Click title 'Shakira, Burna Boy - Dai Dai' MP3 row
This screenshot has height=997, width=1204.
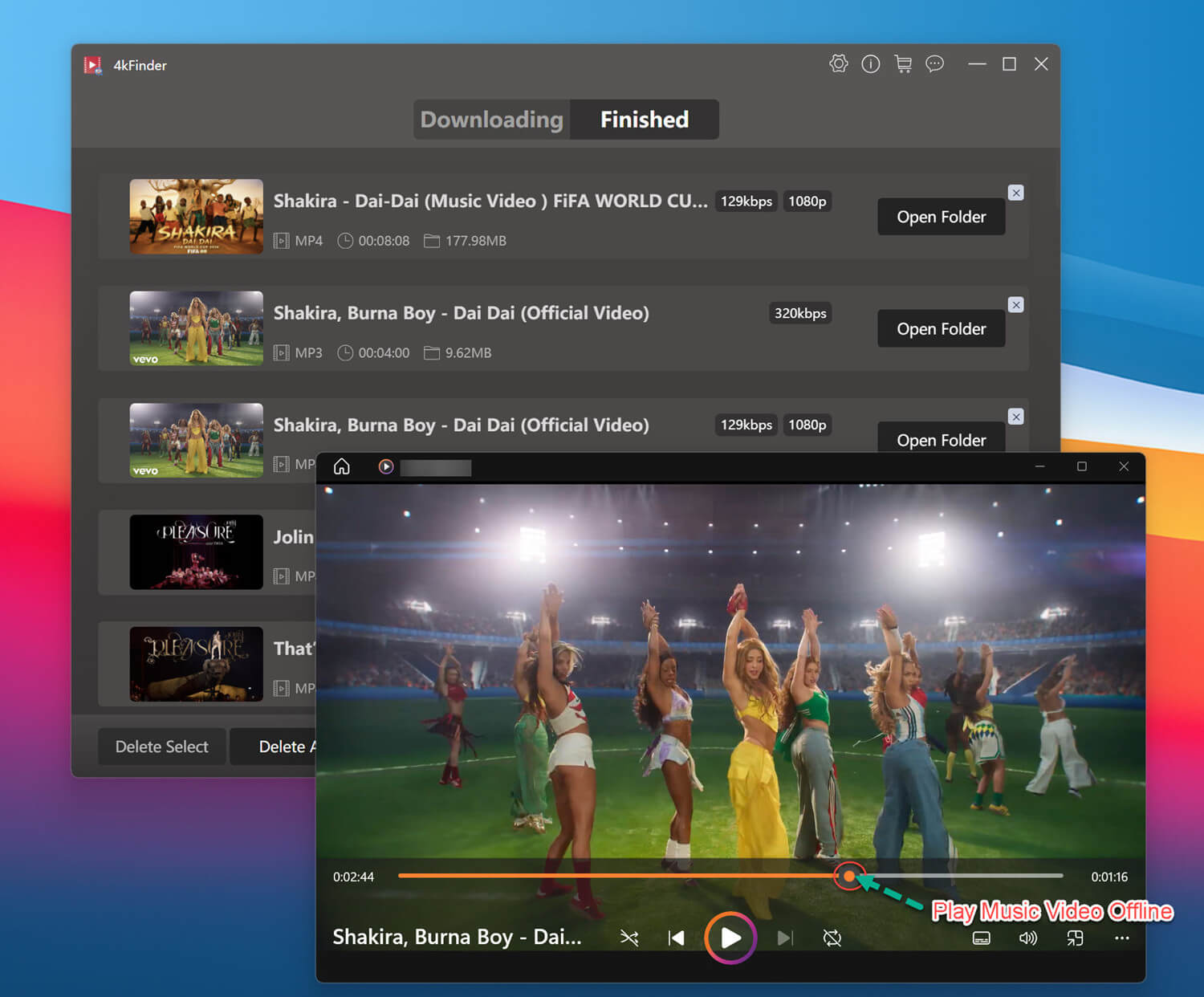pos(462,313)
